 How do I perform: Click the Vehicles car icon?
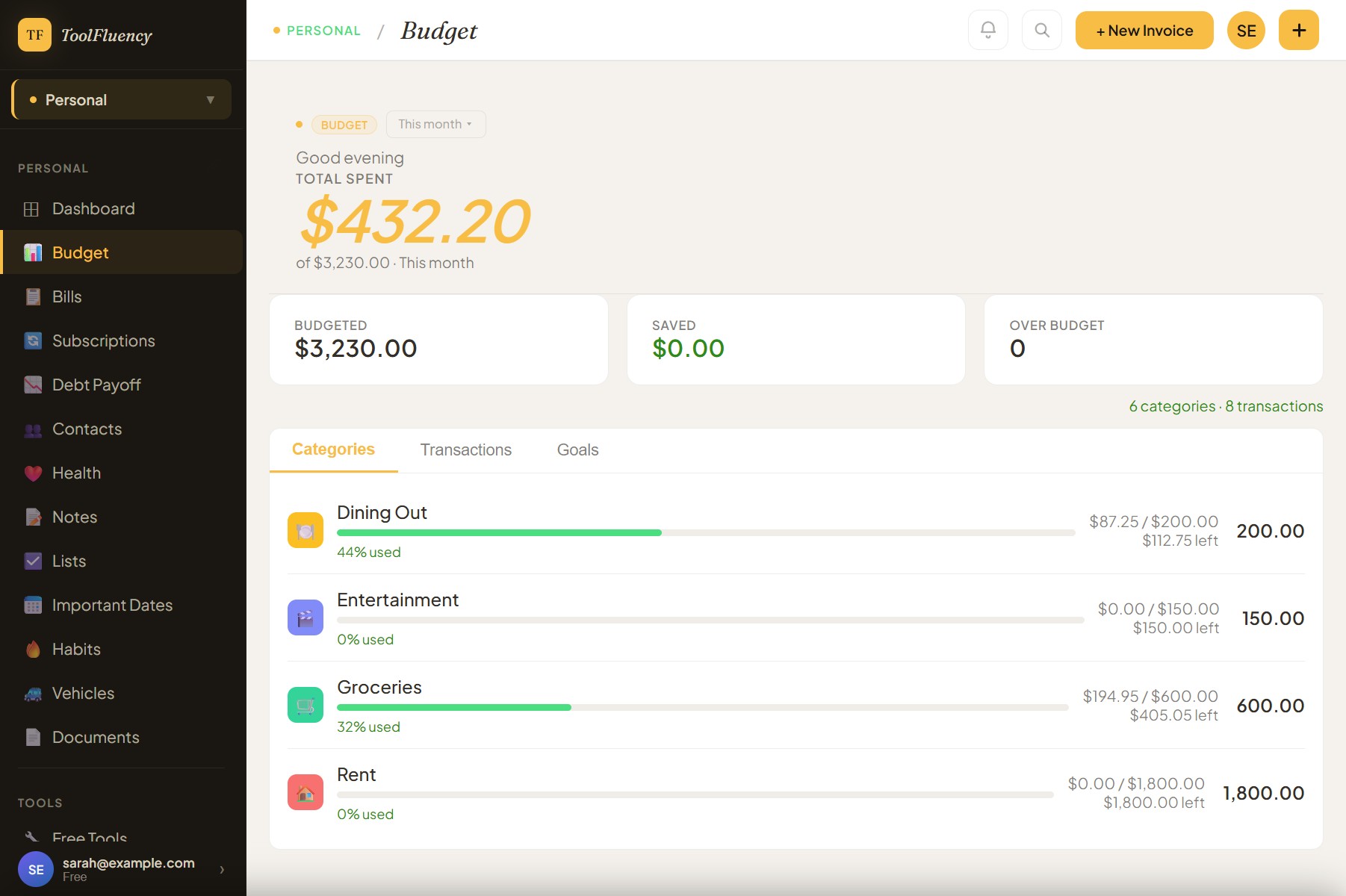(x=33, y=694)
